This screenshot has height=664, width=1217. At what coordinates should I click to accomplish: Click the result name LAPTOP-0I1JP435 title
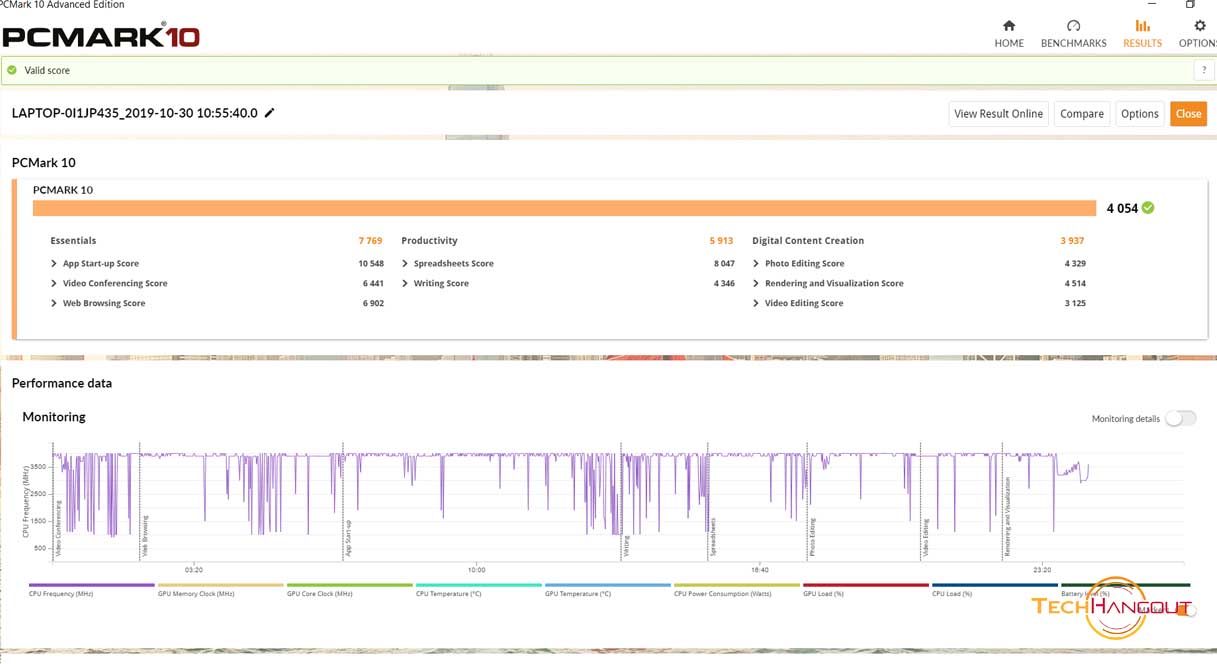135,113
